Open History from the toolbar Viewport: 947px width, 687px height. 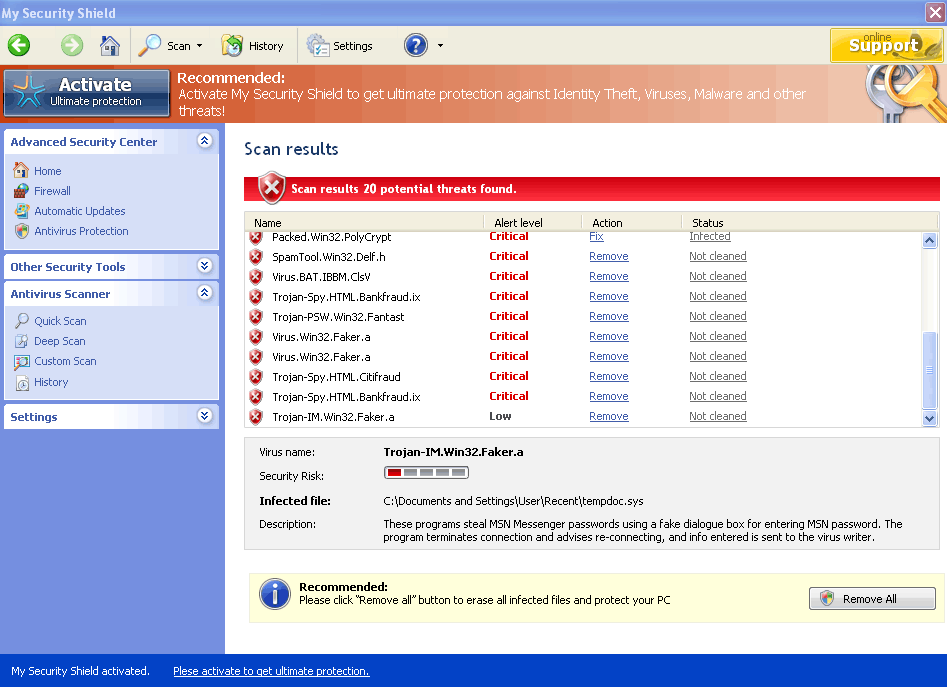click(253, 46)
